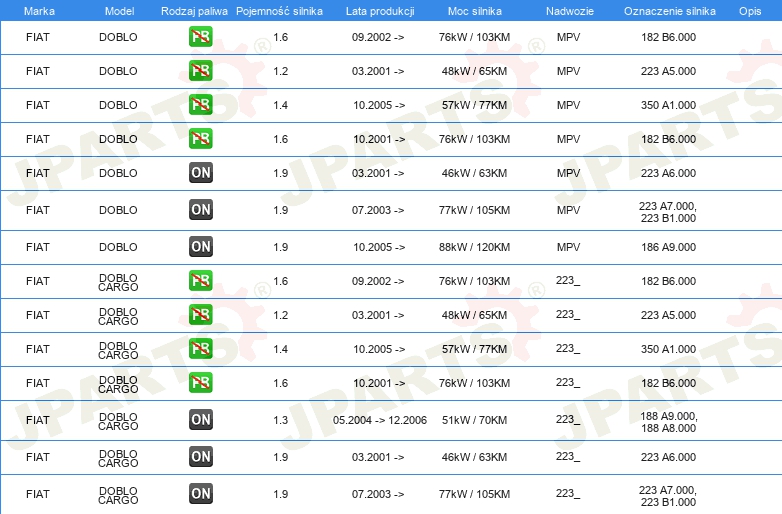The height and width of the screenshot is (514, 782).
Task: Click production years 05.2004 -> 12.2006
Action: tap(380, 420)
